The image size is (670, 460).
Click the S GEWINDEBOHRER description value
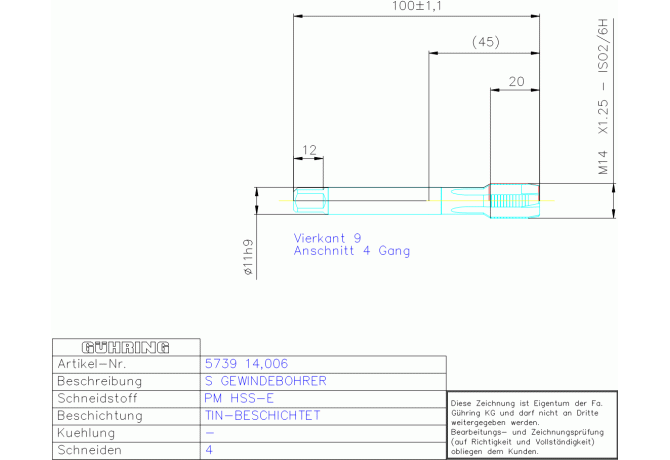pos(265,381)
